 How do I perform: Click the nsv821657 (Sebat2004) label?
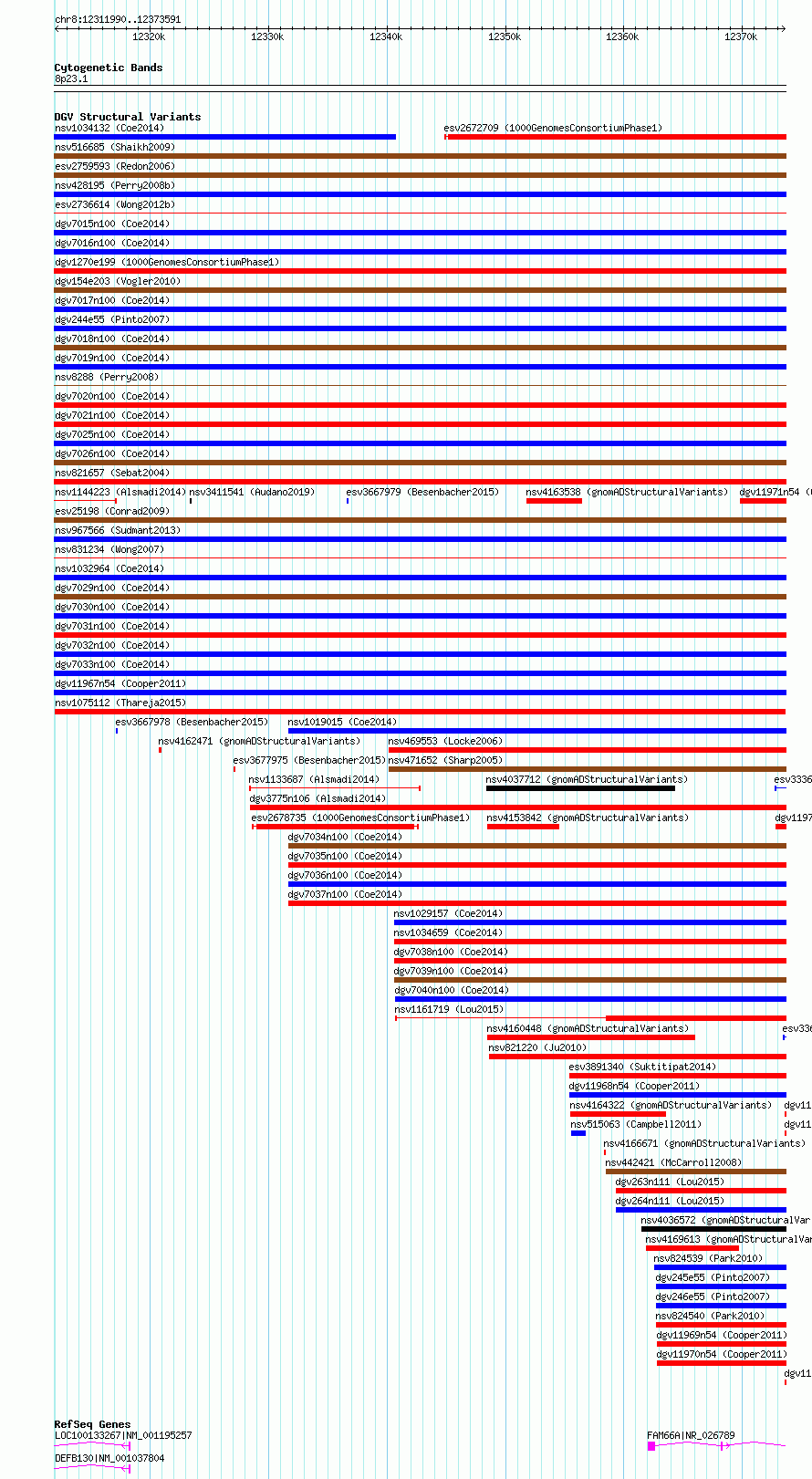pyautogui.click(x=112, y=473)
